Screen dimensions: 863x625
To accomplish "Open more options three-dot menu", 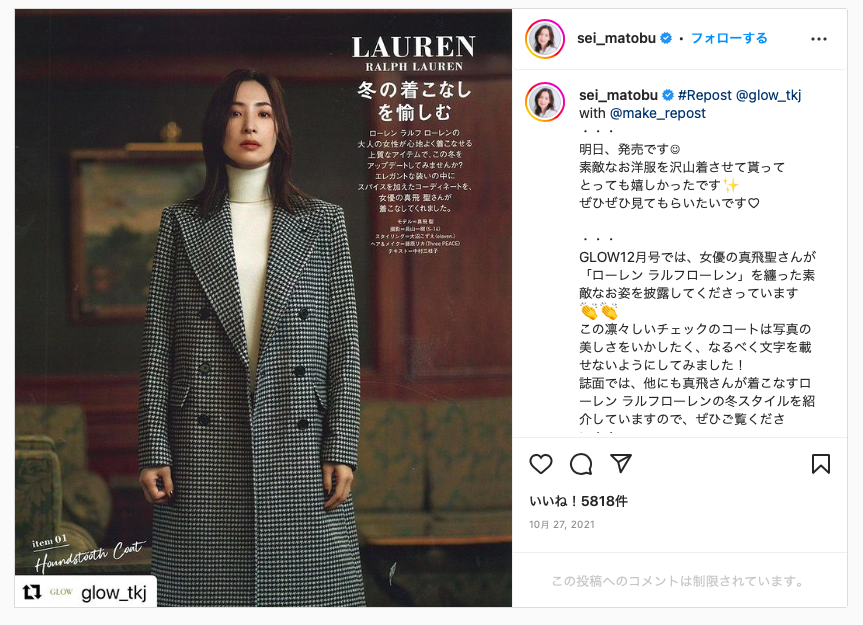I will 818,39.
